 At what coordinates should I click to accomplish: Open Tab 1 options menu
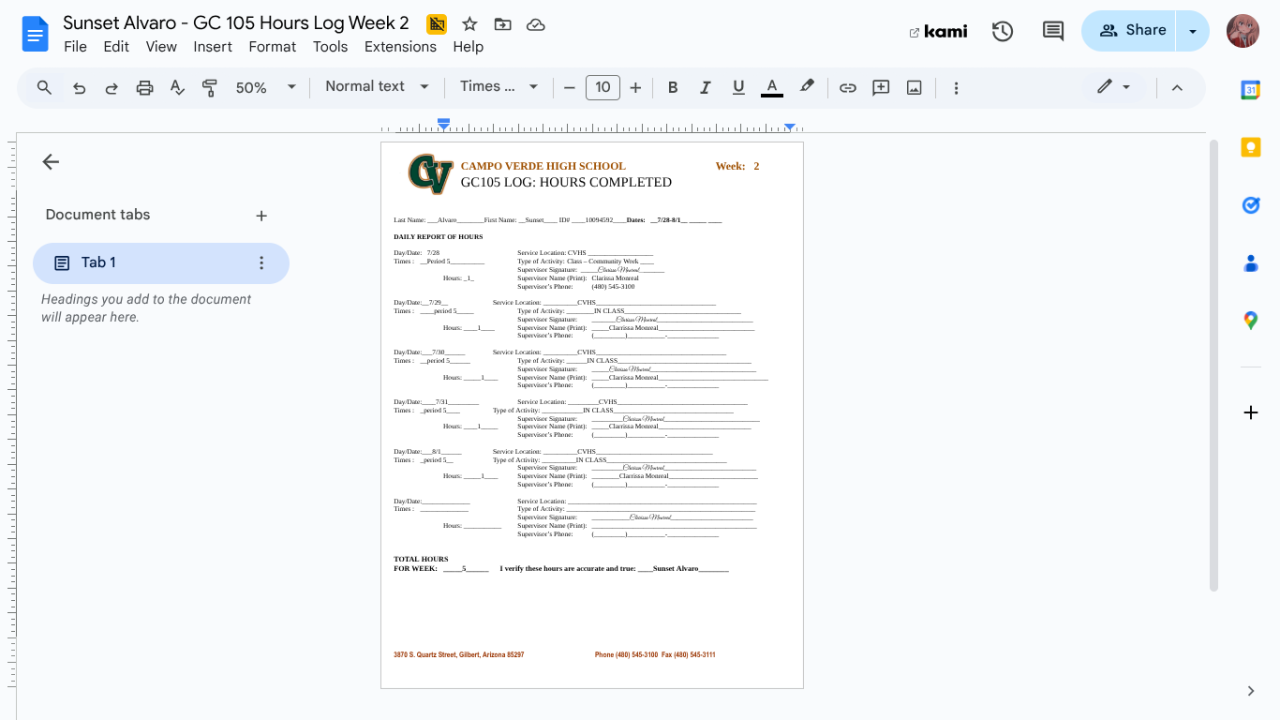[262, 263]
